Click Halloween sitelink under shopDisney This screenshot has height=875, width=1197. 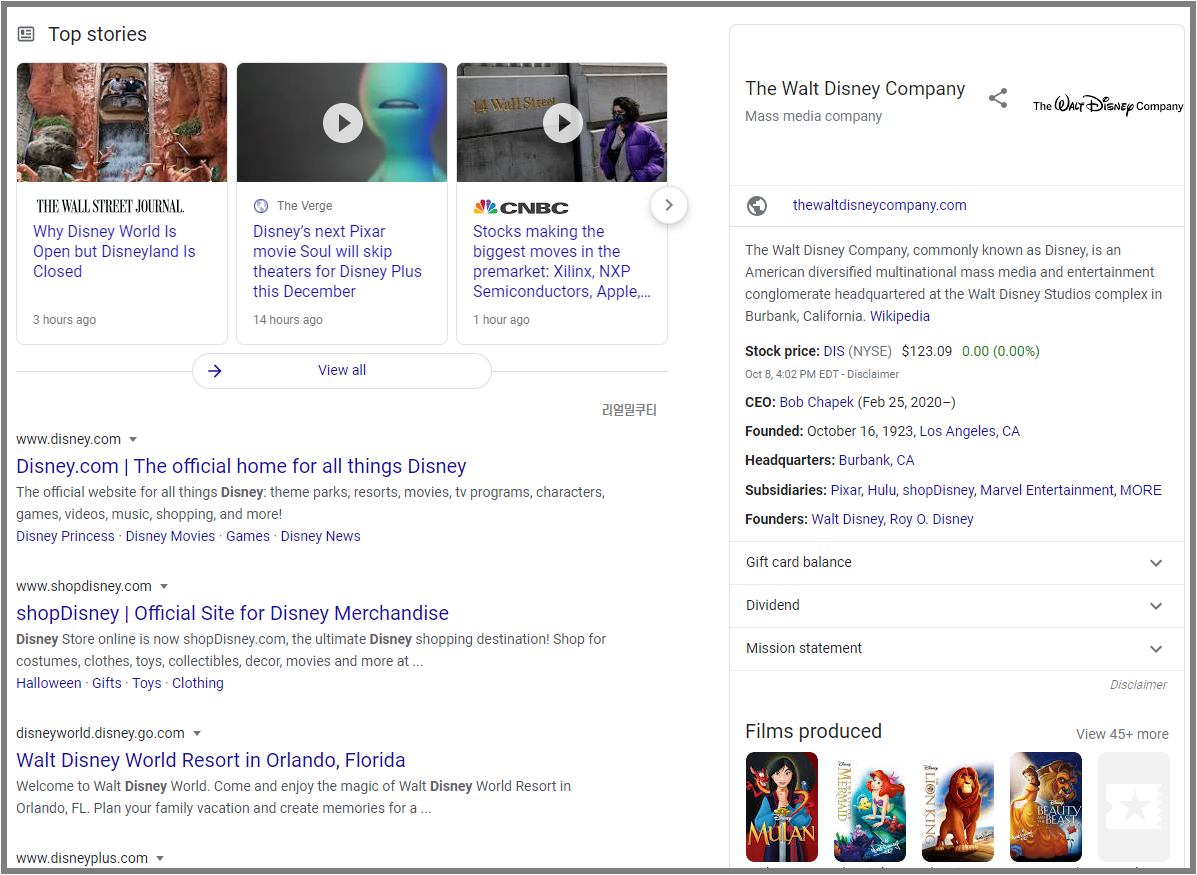point(49,683)
